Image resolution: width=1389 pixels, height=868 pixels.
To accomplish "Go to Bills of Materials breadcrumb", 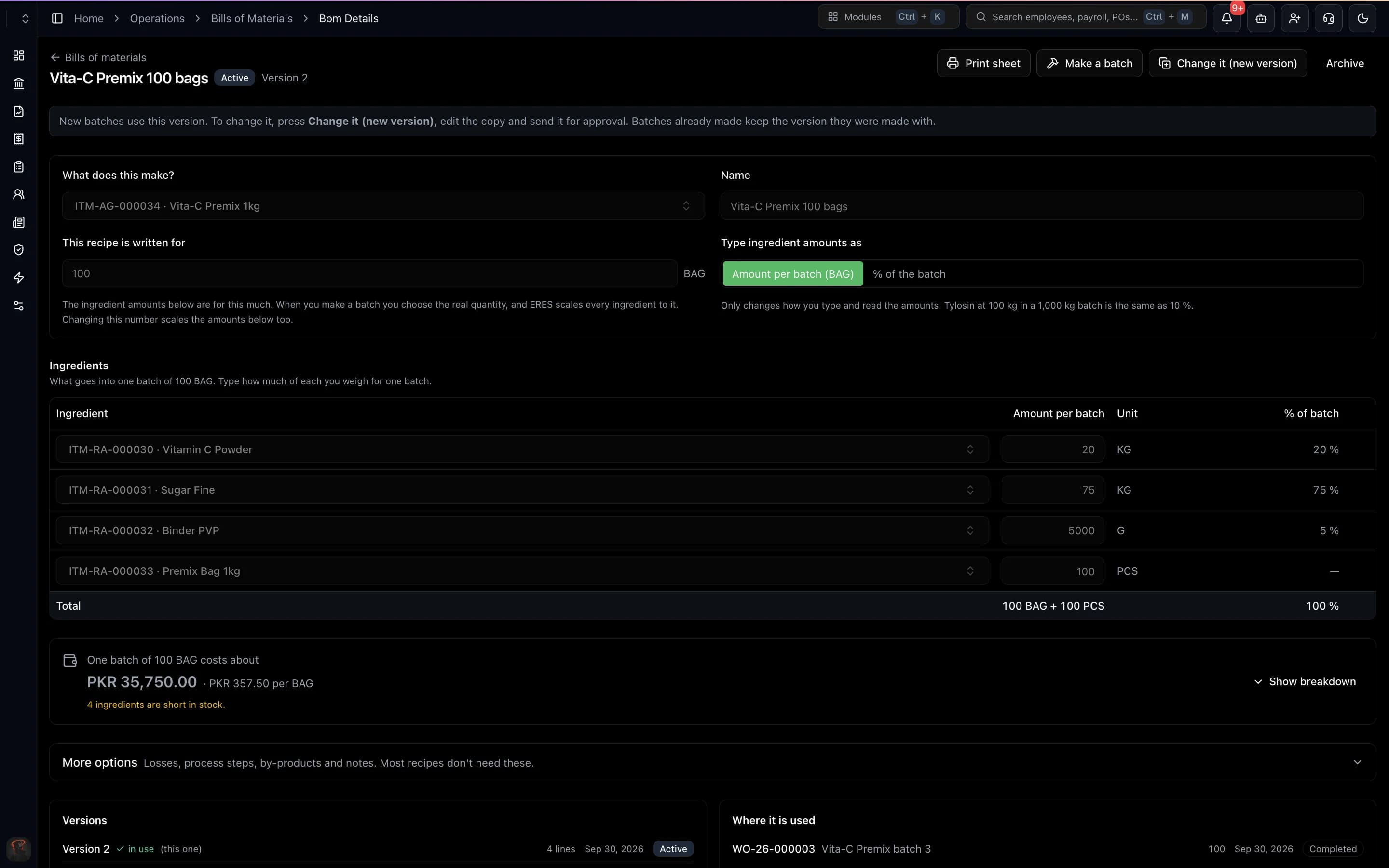I will (x=251, y=18).
